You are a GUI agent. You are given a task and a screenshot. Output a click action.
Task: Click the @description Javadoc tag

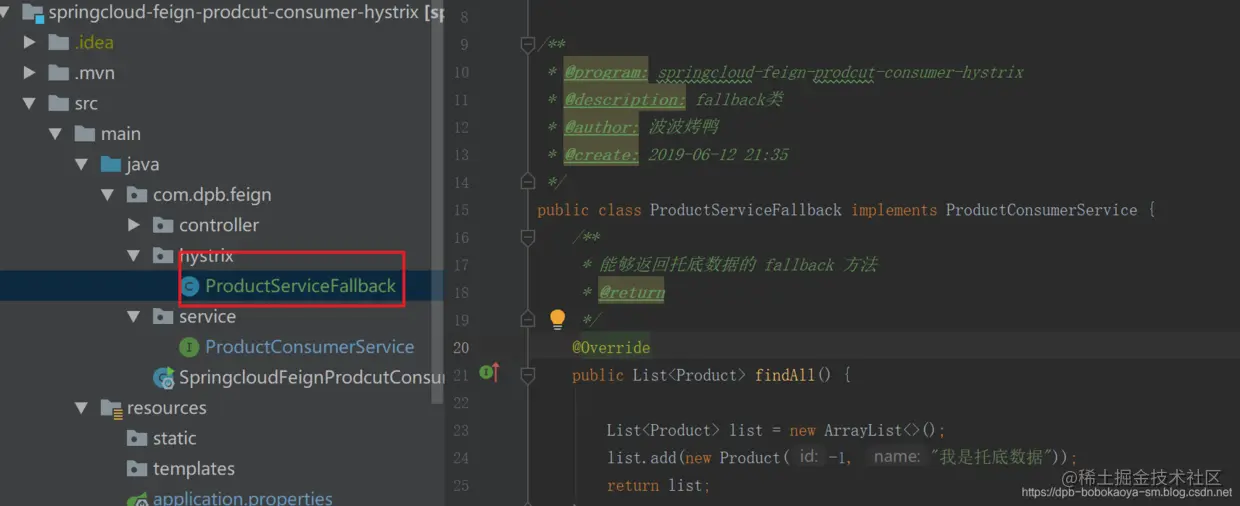[625, 100]
